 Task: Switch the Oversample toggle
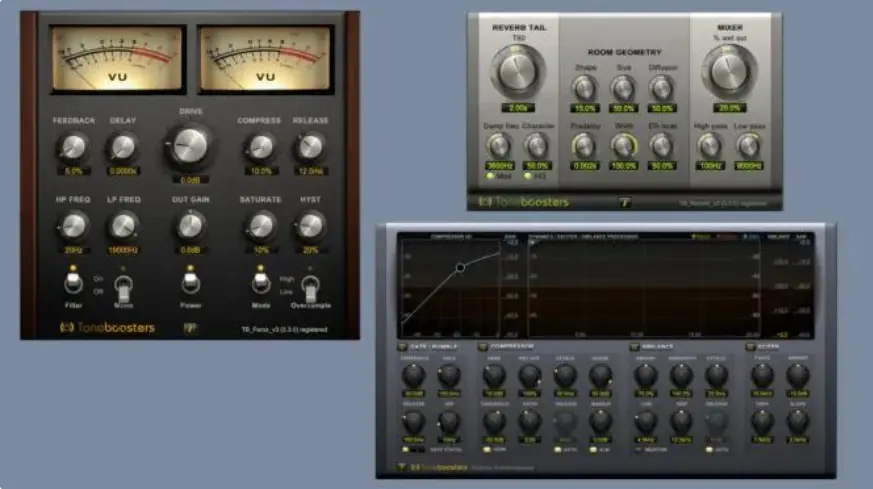[x=310, y=290]
